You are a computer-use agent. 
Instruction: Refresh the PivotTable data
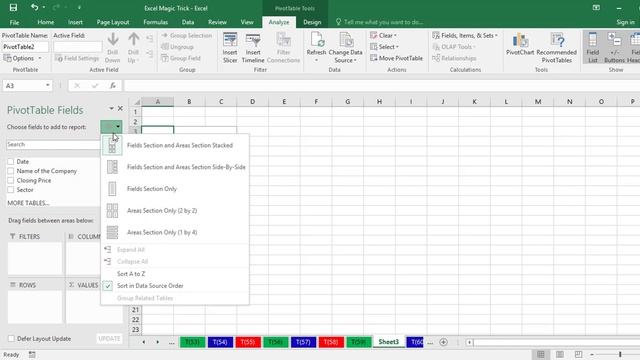(x=316, y=48)
